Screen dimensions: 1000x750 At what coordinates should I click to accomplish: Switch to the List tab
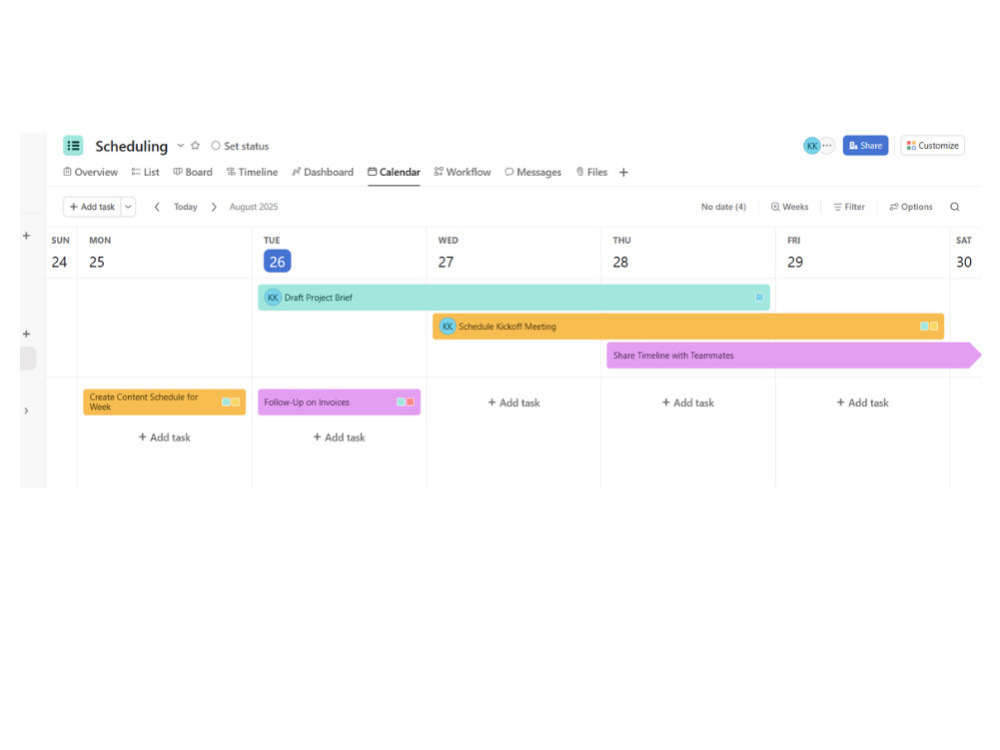pos(145,172)
